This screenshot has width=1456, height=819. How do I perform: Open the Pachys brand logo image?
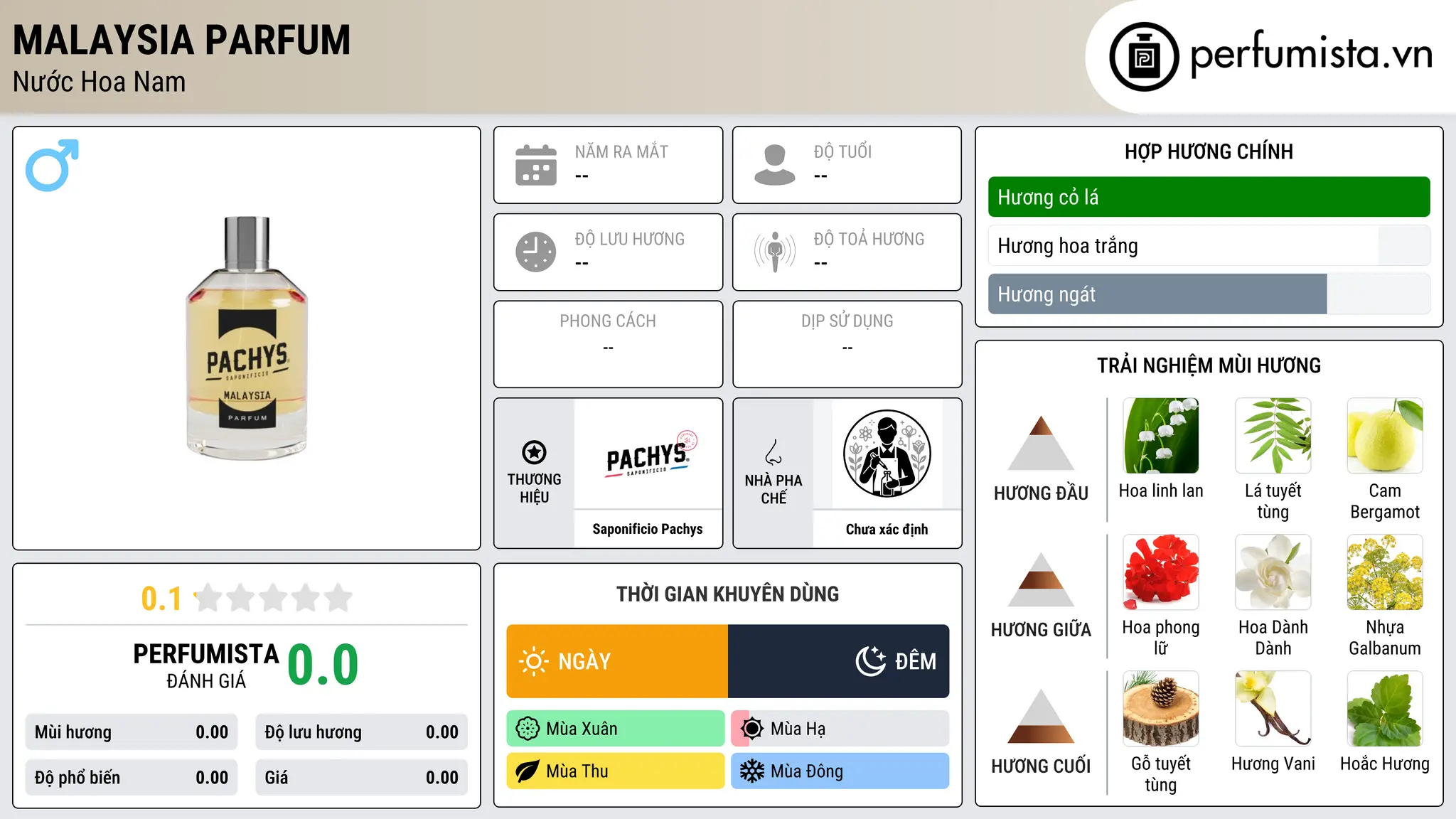(648, 455)
